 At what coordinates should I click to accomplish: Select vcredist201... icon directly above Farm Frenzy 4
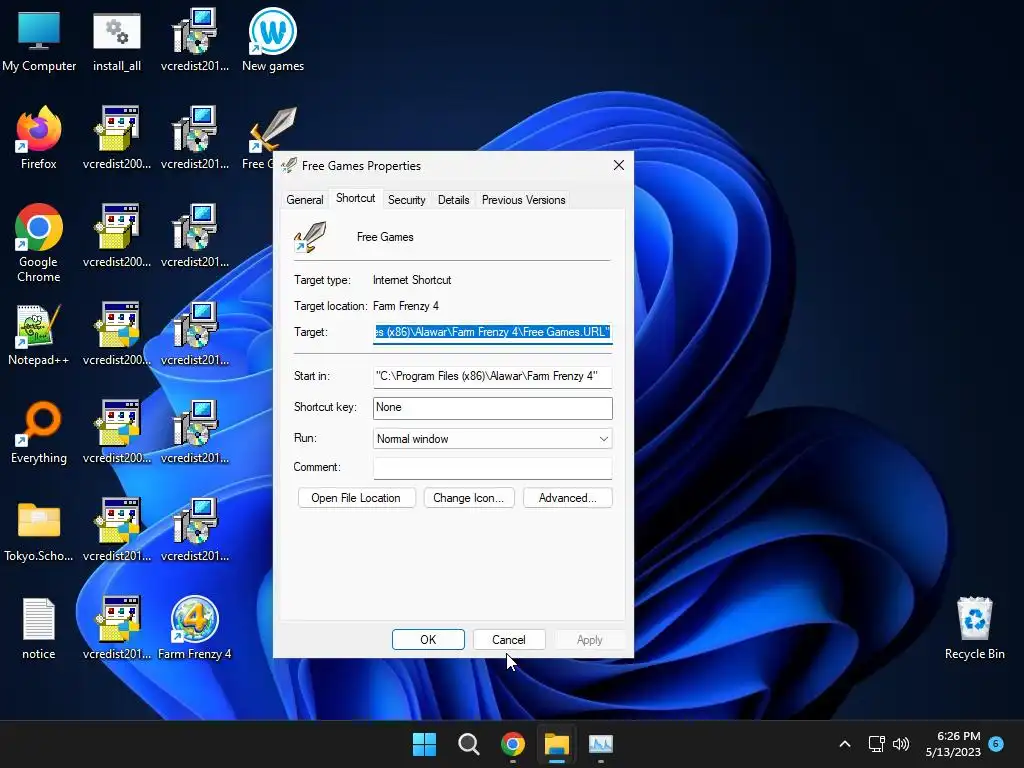(x=195, y=530)
